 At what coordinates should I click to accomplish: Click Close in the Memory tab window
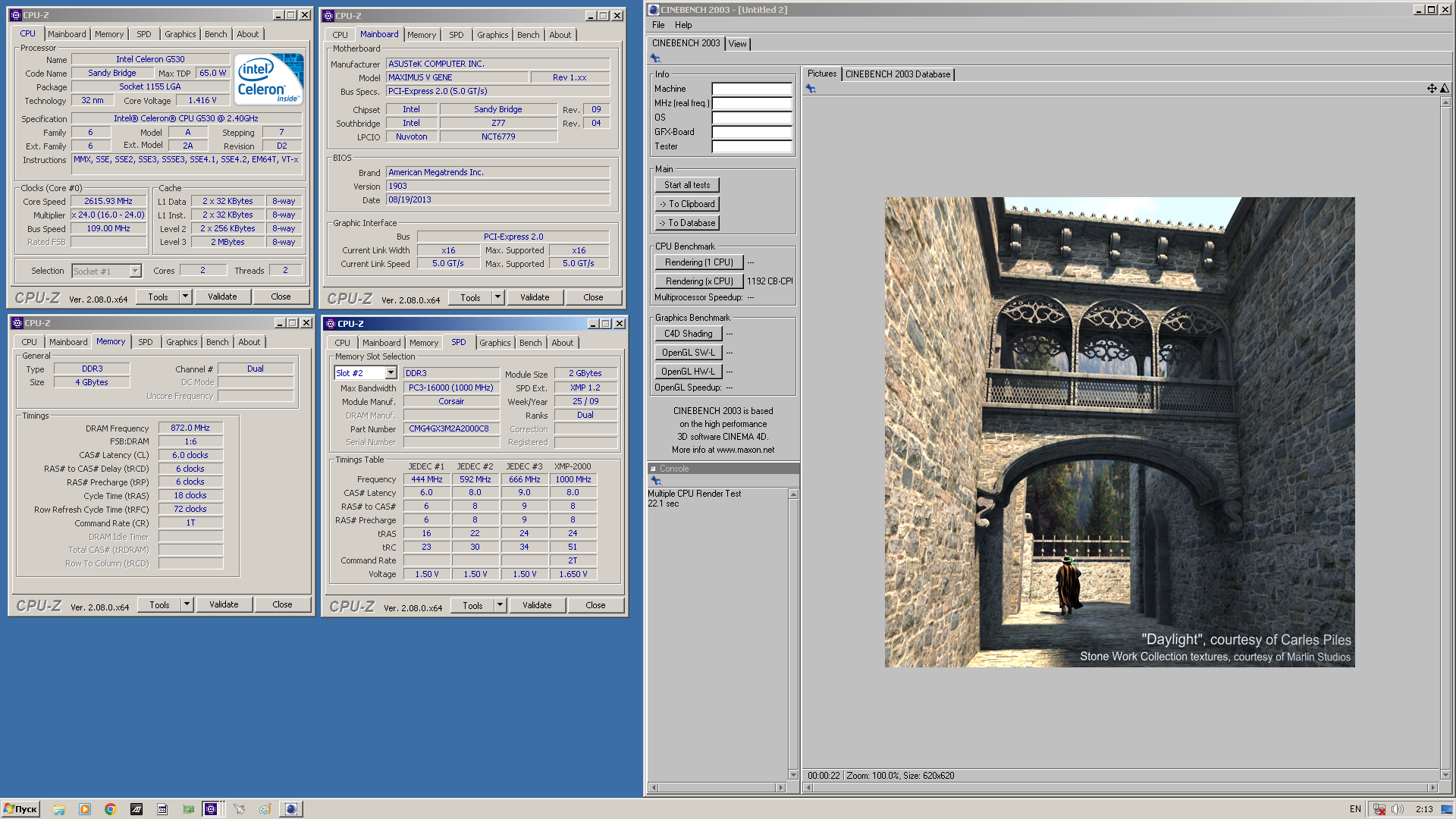(282, 604)
